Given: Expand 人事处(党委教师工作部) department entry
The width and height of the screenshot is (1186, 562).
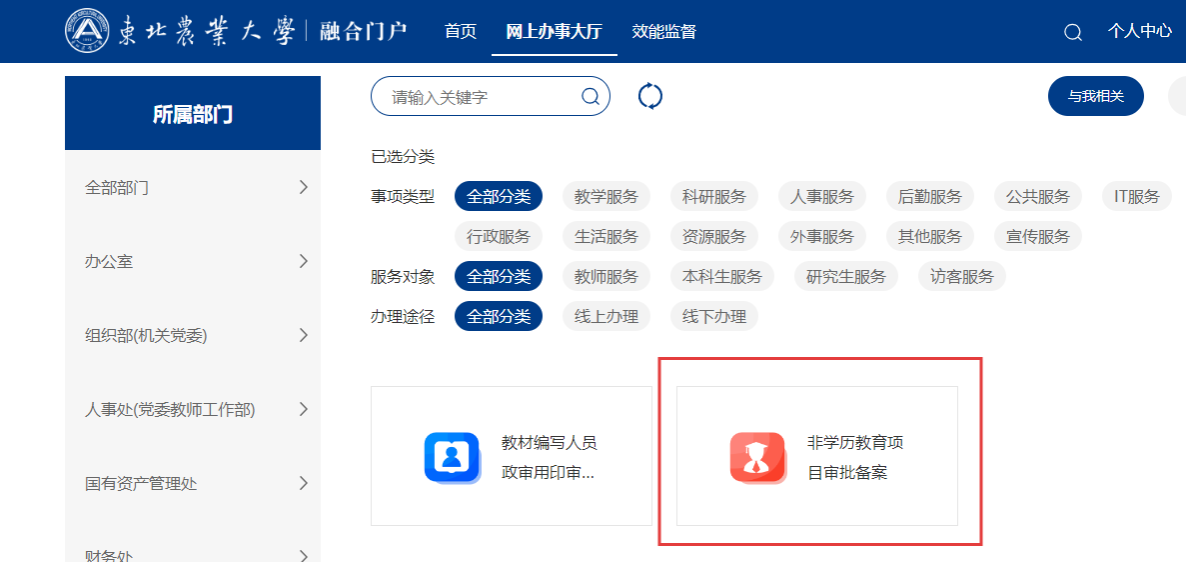Looking at the screenshot, I should (x=192, y=409).
